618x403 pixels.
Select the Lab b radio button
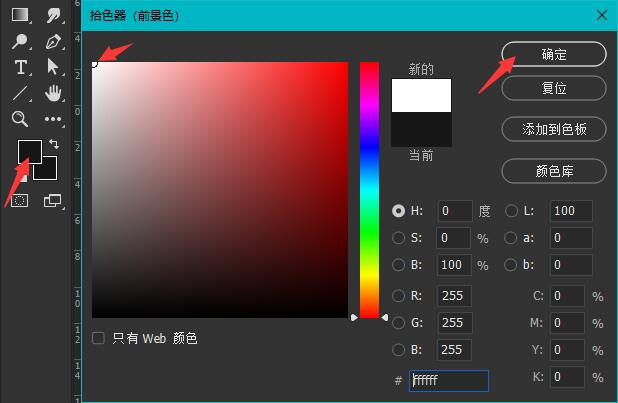[510, 265]
